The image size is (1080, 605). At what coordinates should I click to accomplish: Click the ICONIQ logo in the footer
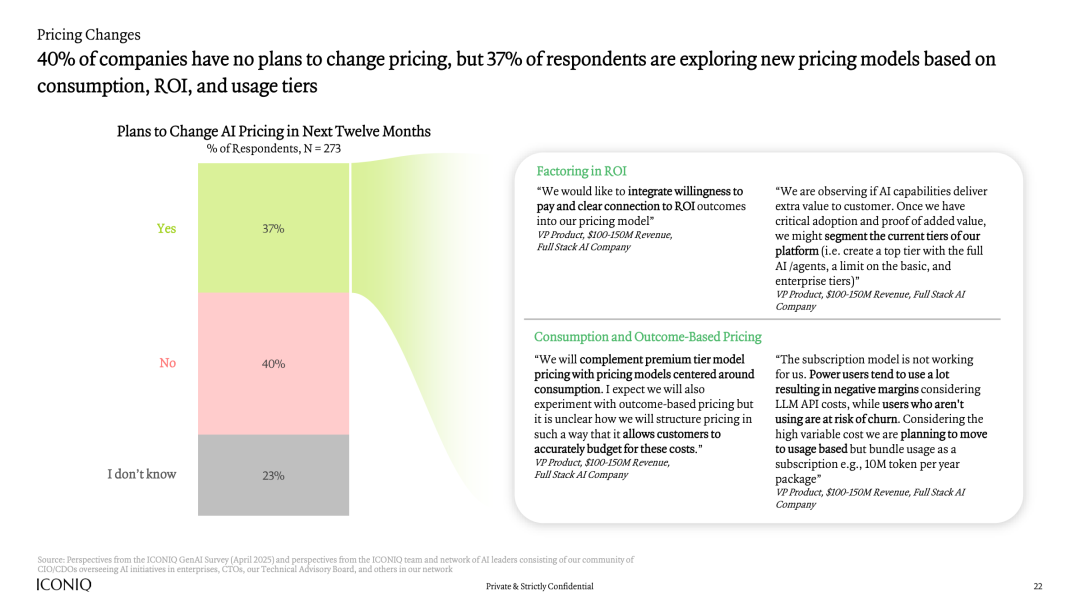63,585
